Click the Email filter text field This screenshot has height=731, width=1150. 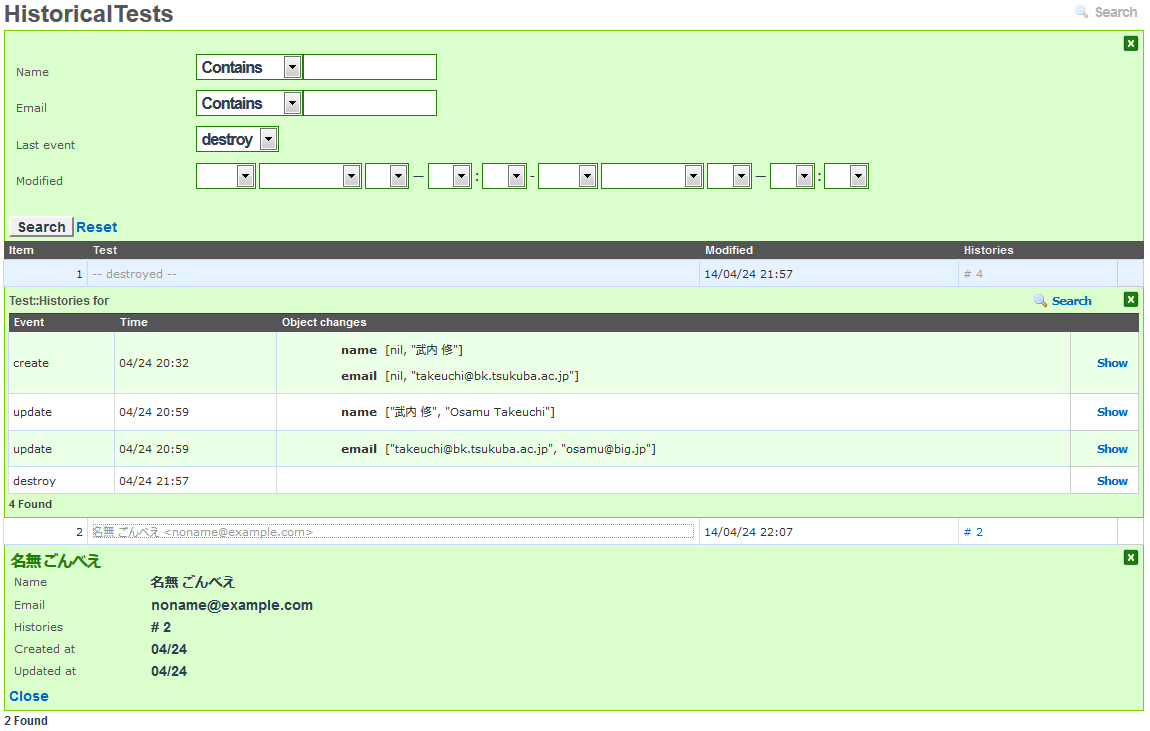point(370,103)
